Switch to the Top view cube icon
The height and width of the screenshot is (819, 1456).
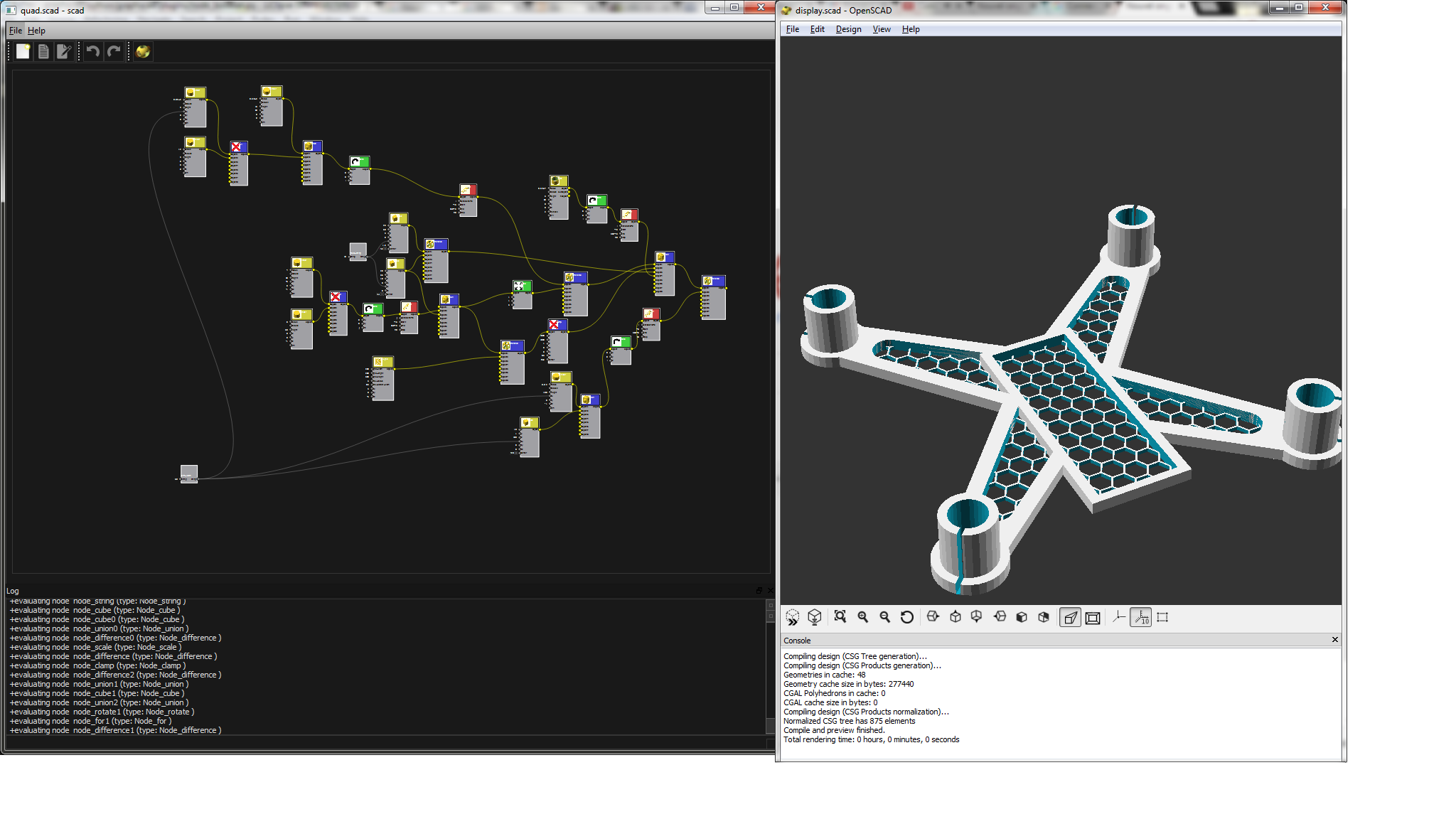pos(955,617)
